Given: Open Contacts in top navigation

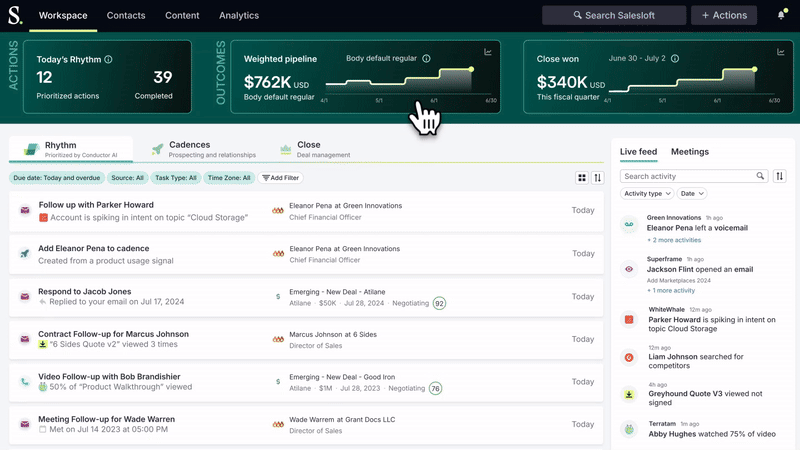Looking at the screenshot, I should tap(126, 15).
